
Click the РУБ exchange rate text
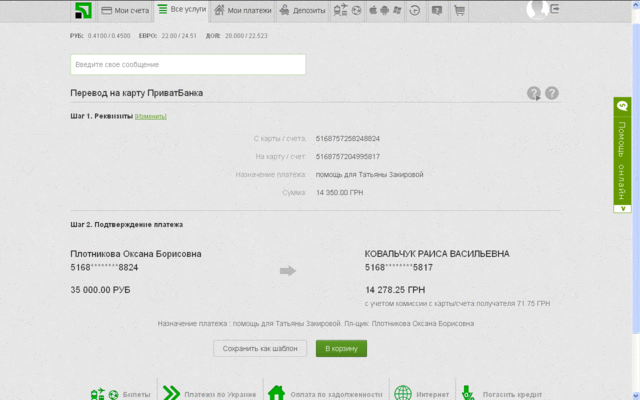100,36
